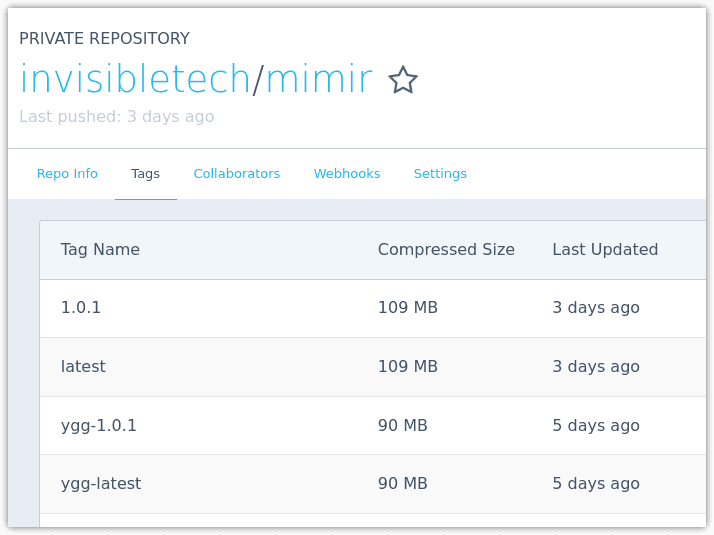Click 5 days ago for ygg-1.0.1
Image resolution: width=714 pixels, height=535 pixels.
click(x=596, y=426)
